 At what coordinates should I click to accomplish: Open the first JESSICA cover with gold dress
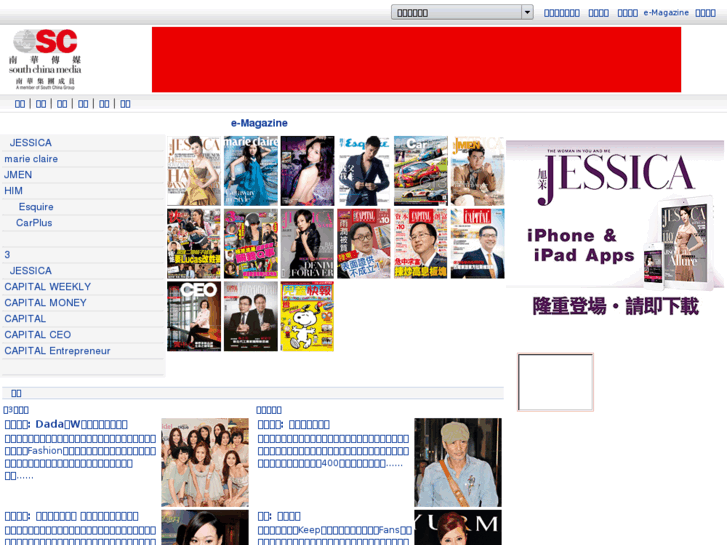click(193, 171)
